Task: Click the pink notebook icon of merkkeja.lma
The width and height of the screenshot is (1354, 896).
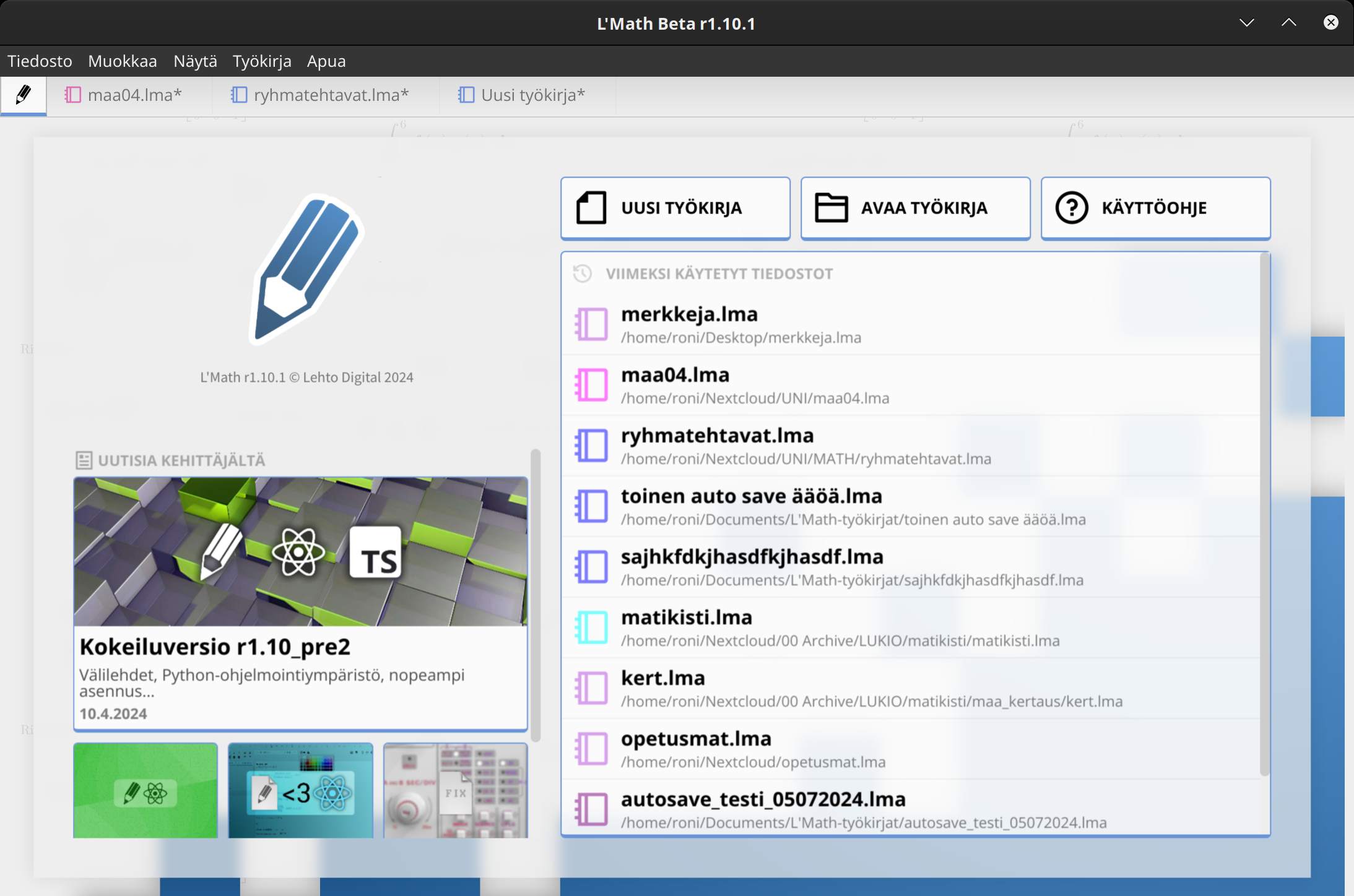Action: (591, 324)
